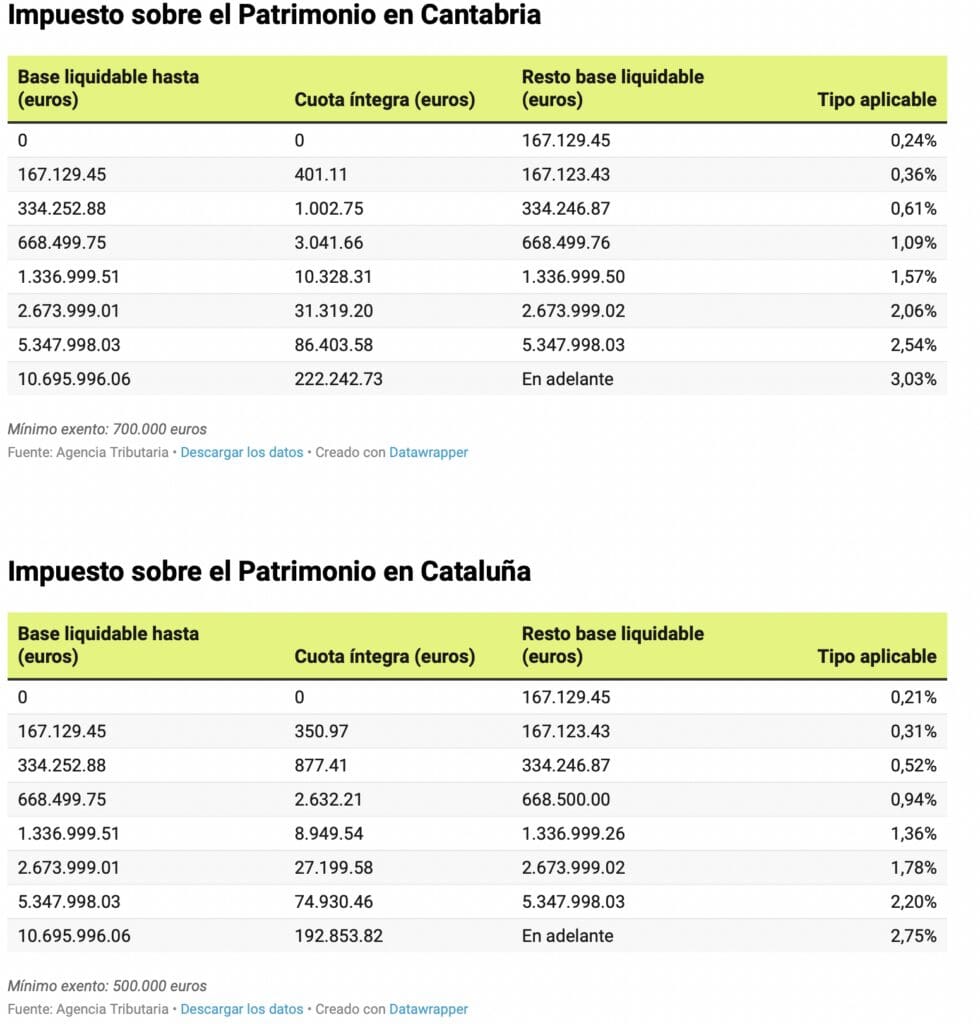Select the 3,03% rate cell in Cantabria
980x1024 pixels.
click(913, 379)
